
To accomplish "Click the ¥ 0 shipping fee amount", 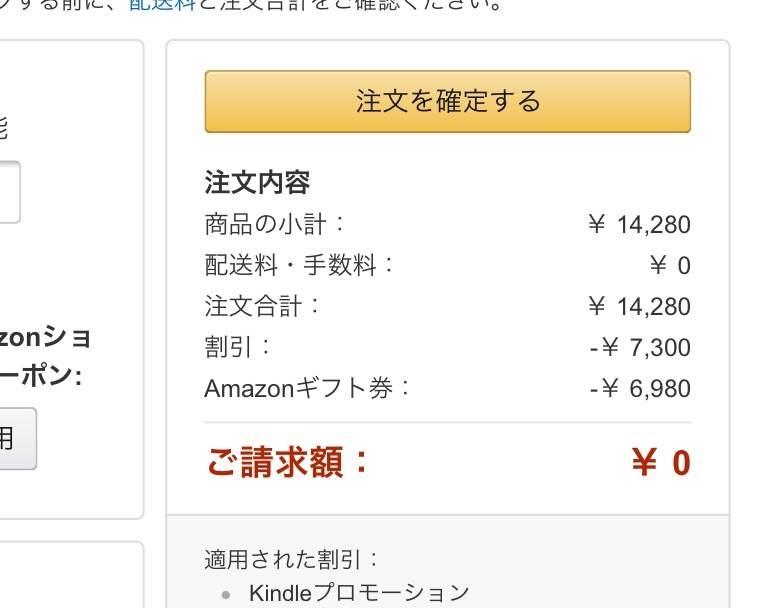I will coord(670,266).
